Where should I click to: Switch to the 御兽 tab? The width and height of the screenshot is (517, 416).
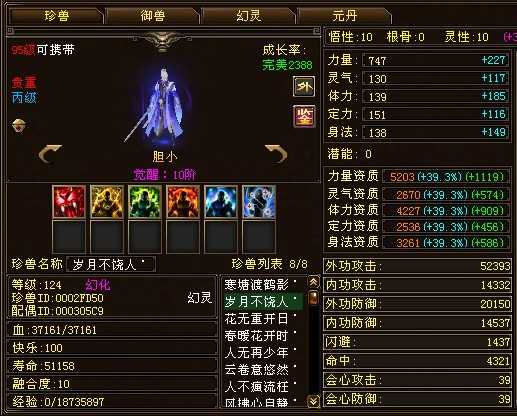[x=152, y=16]
